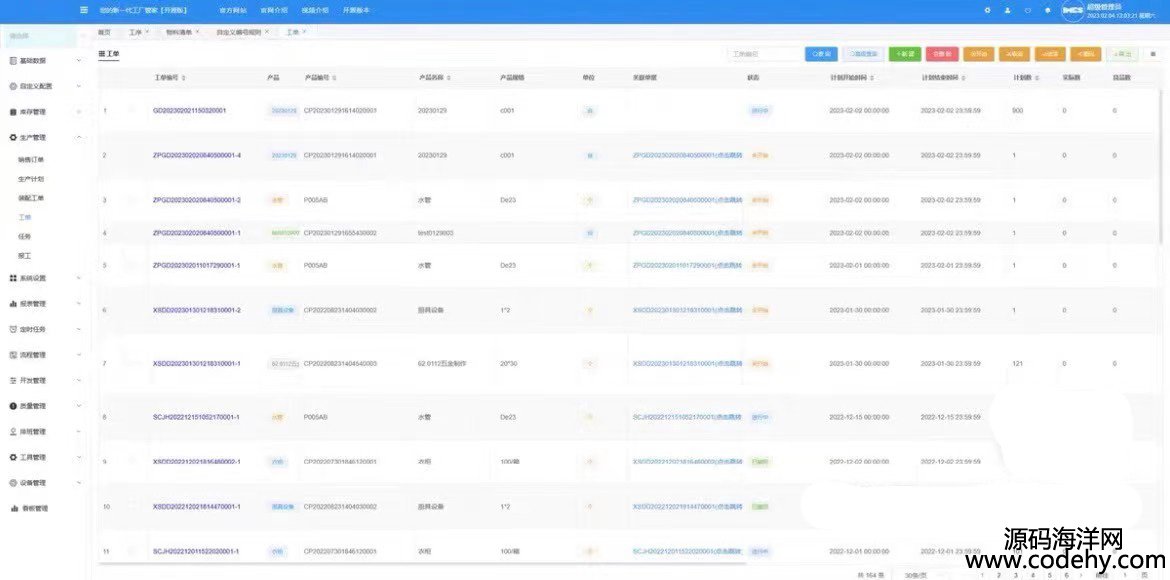Image resolution: width=1170 pixels, height=580 pixels.
Task: Click the 开发管理 sidebar icon
Action: [x=13, y=380]
